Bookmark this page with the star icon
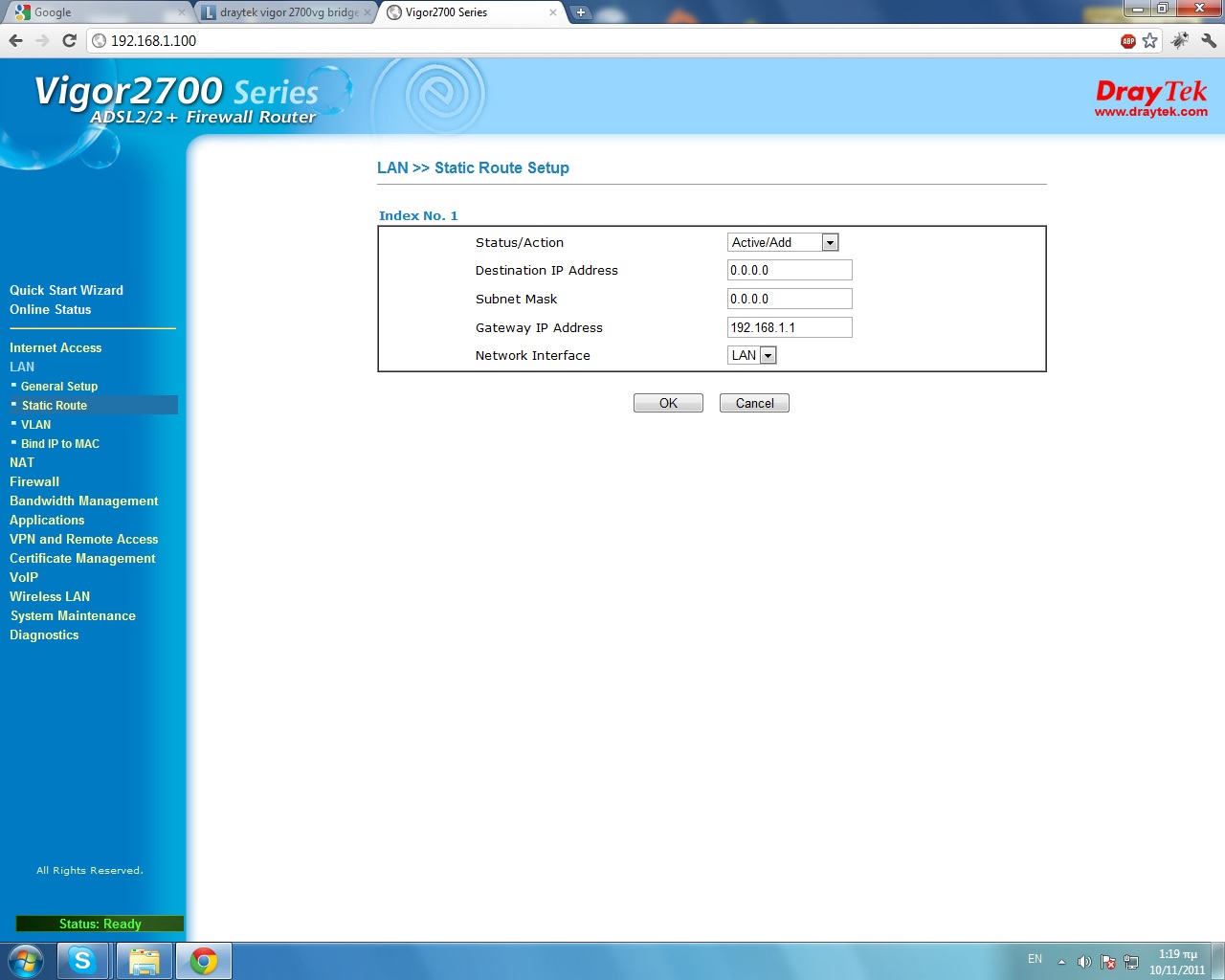This screenshot has height=980, width=1225. [x=1150, y=40]
